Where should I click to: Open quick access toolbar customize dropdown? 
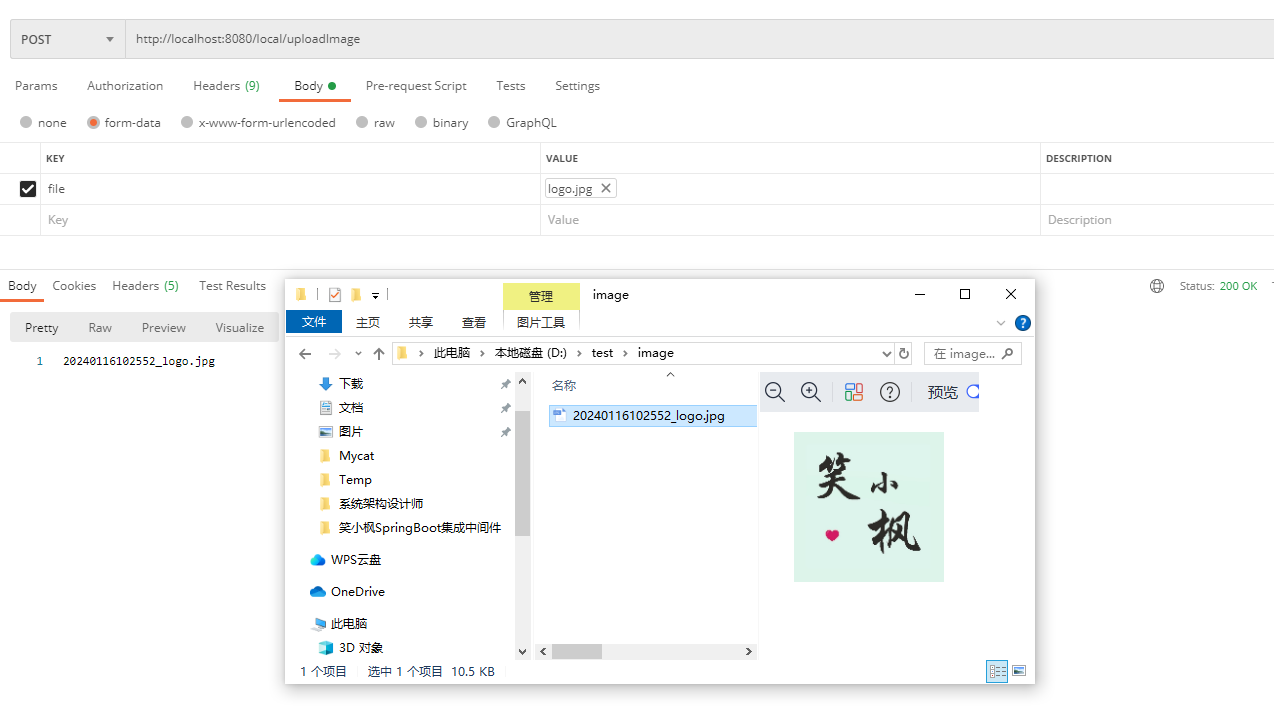point(376,295)
